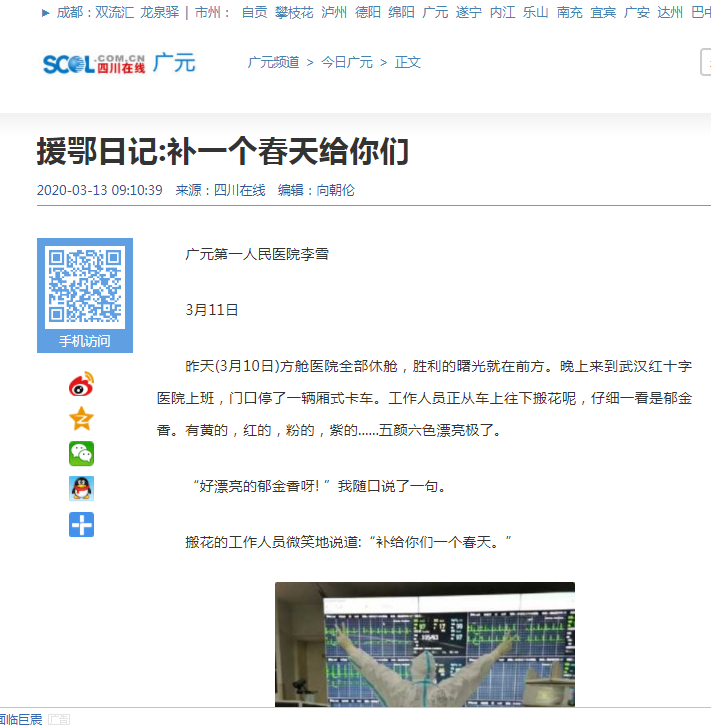Click the 乐山 city link
The image size is (711, 725).
click(x=536, y=13)
